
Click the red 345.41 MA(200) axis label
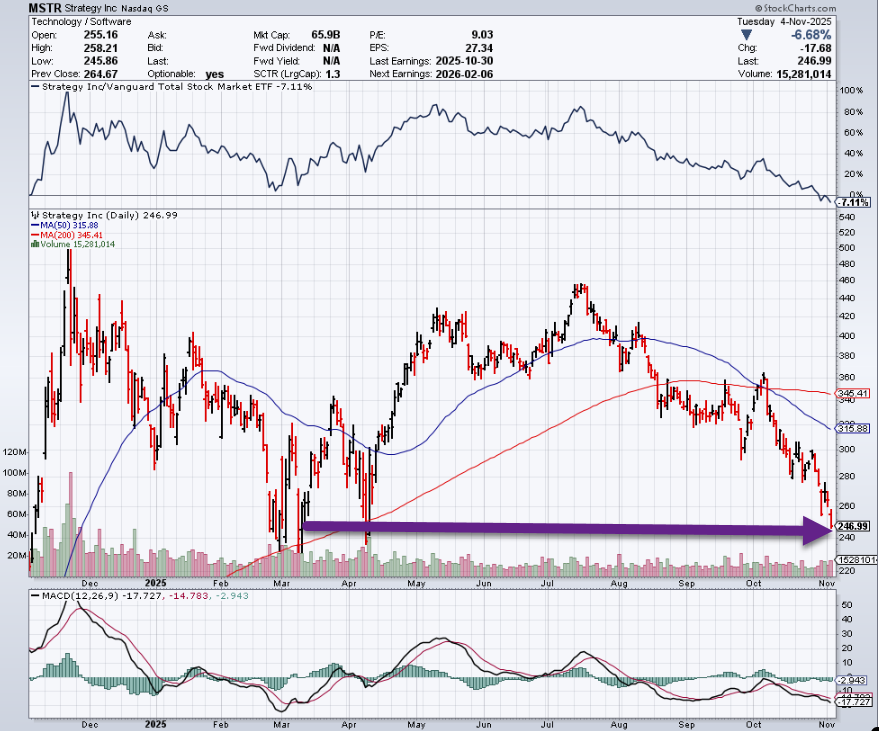coord(853,394)
